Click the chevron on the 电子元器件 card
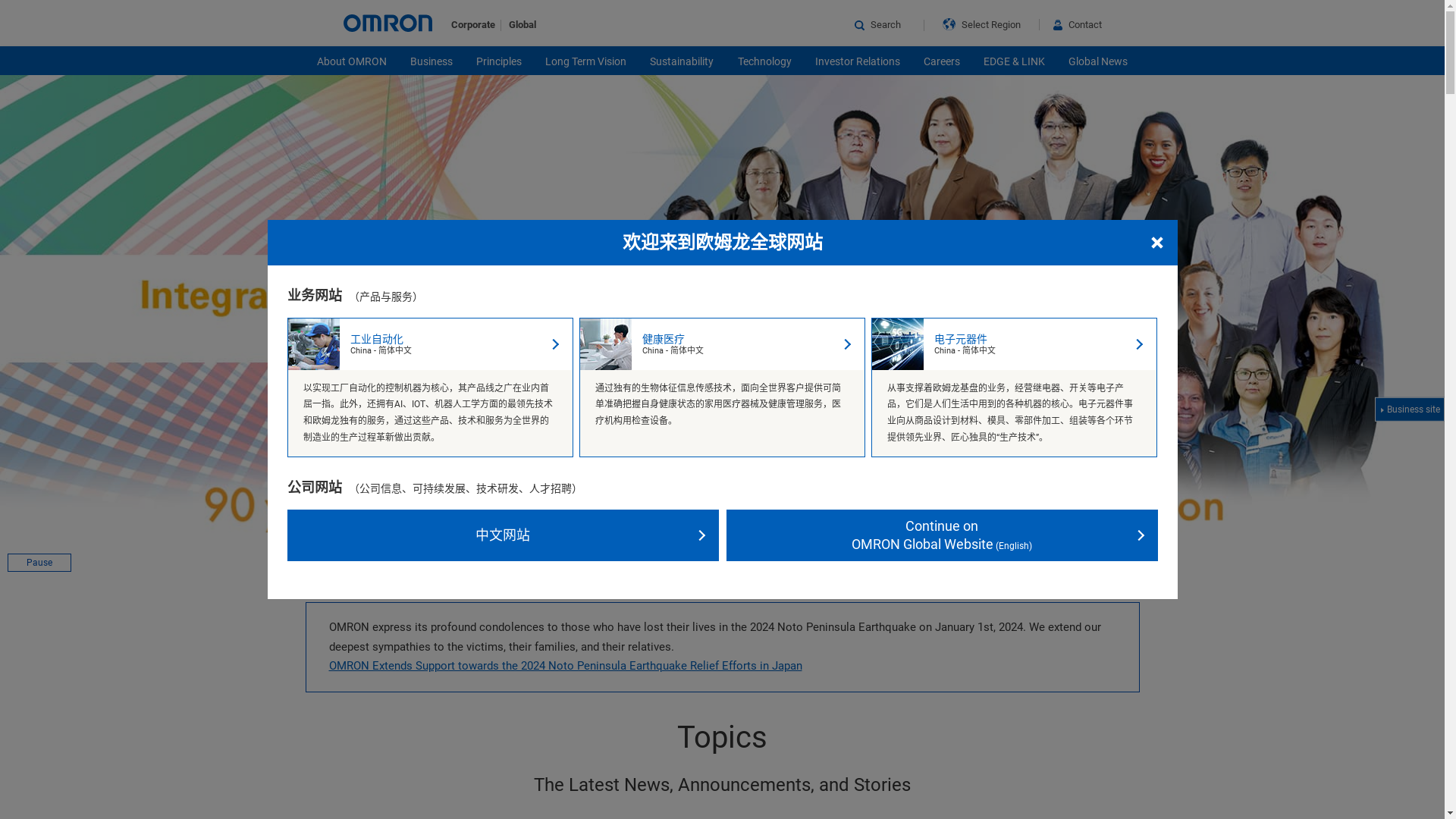Viewport: 1456px width, 819px height. point(1140,344)
